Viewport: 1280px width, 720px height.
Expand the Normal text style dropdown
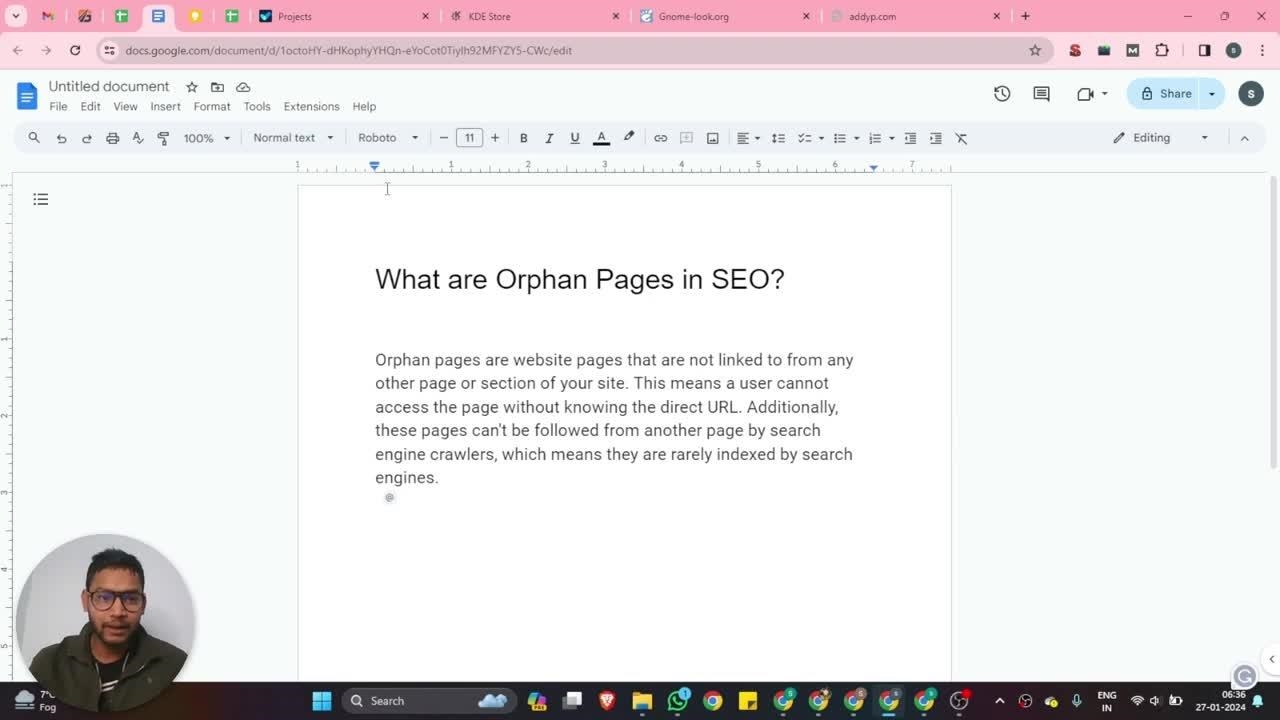(x=293, y=138)
